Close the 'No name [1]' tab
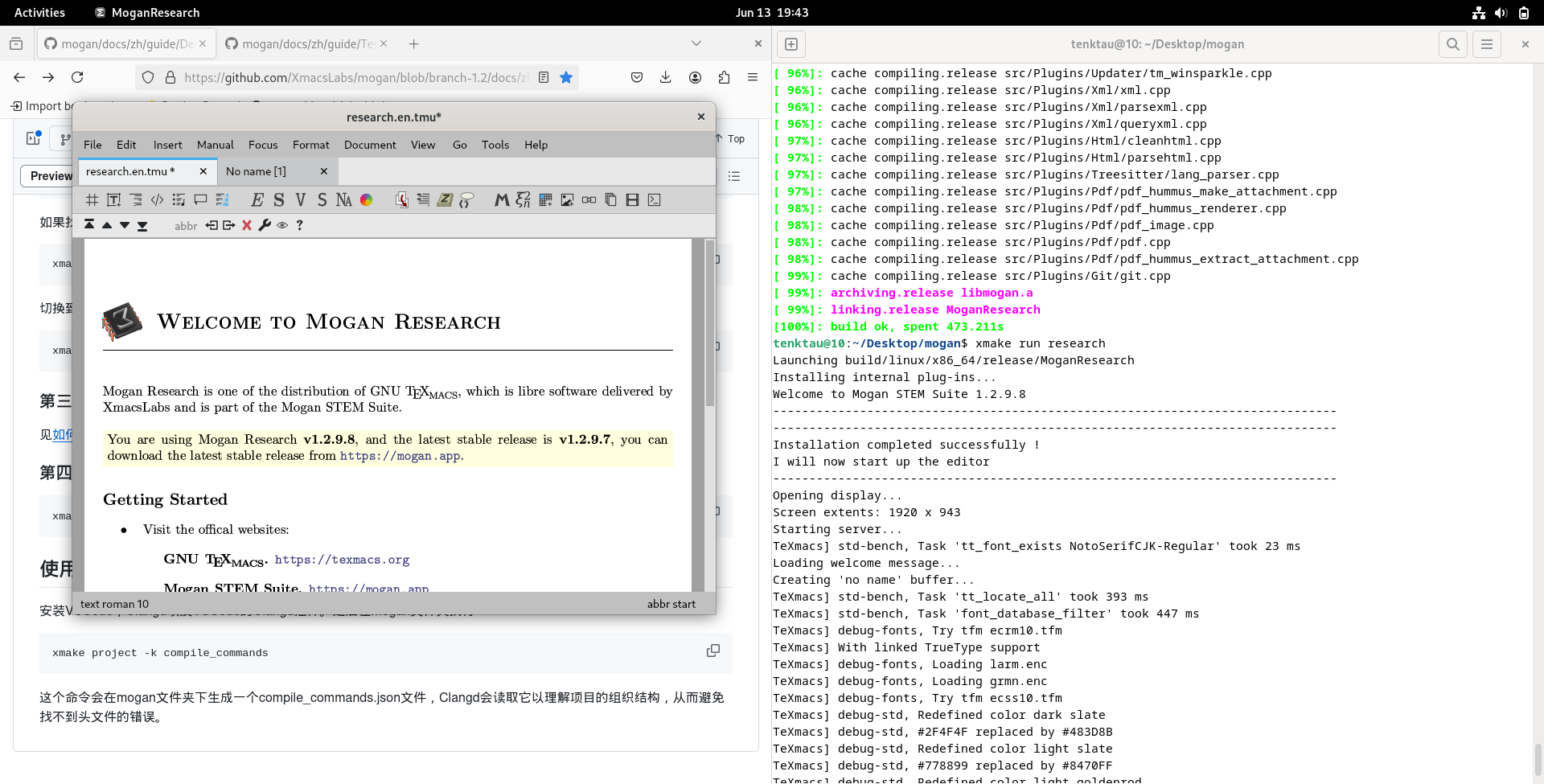The image size is (1544, 784). (x=324, y=171)
